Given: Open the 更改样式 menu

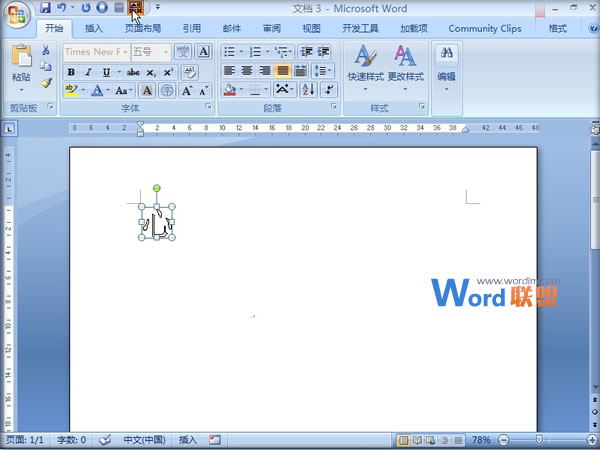Looking at the screenshot, I should (x=406, y=68).
